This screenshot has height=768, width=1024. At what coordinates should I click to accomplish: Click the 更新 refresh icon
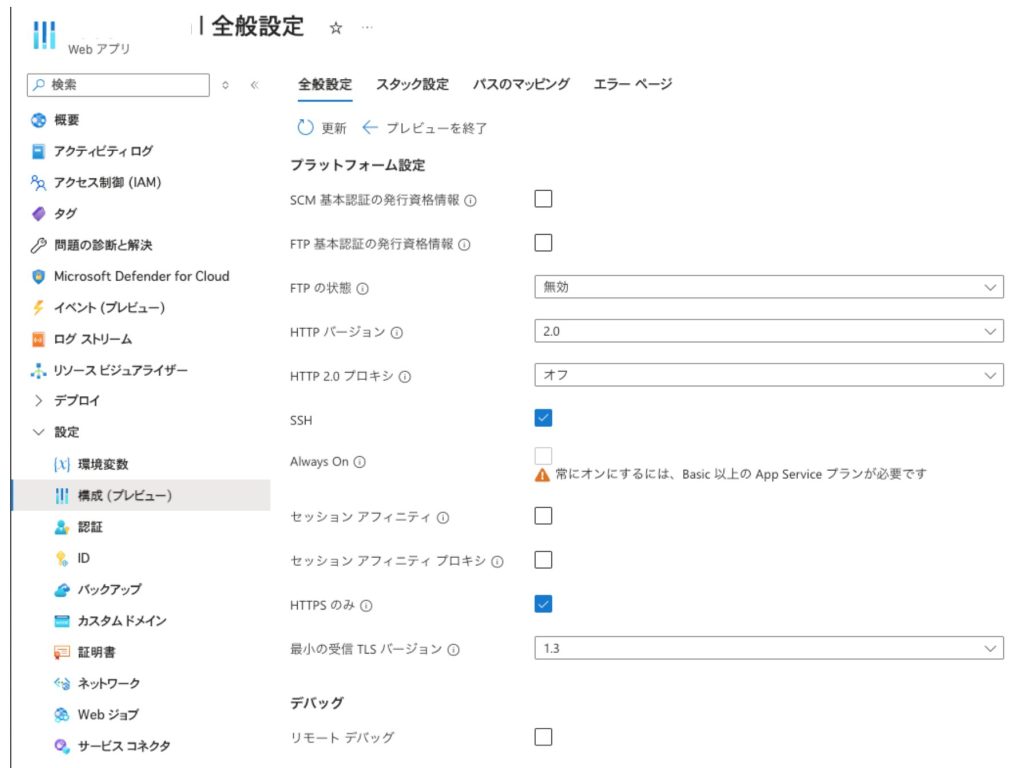coord(305,128)
